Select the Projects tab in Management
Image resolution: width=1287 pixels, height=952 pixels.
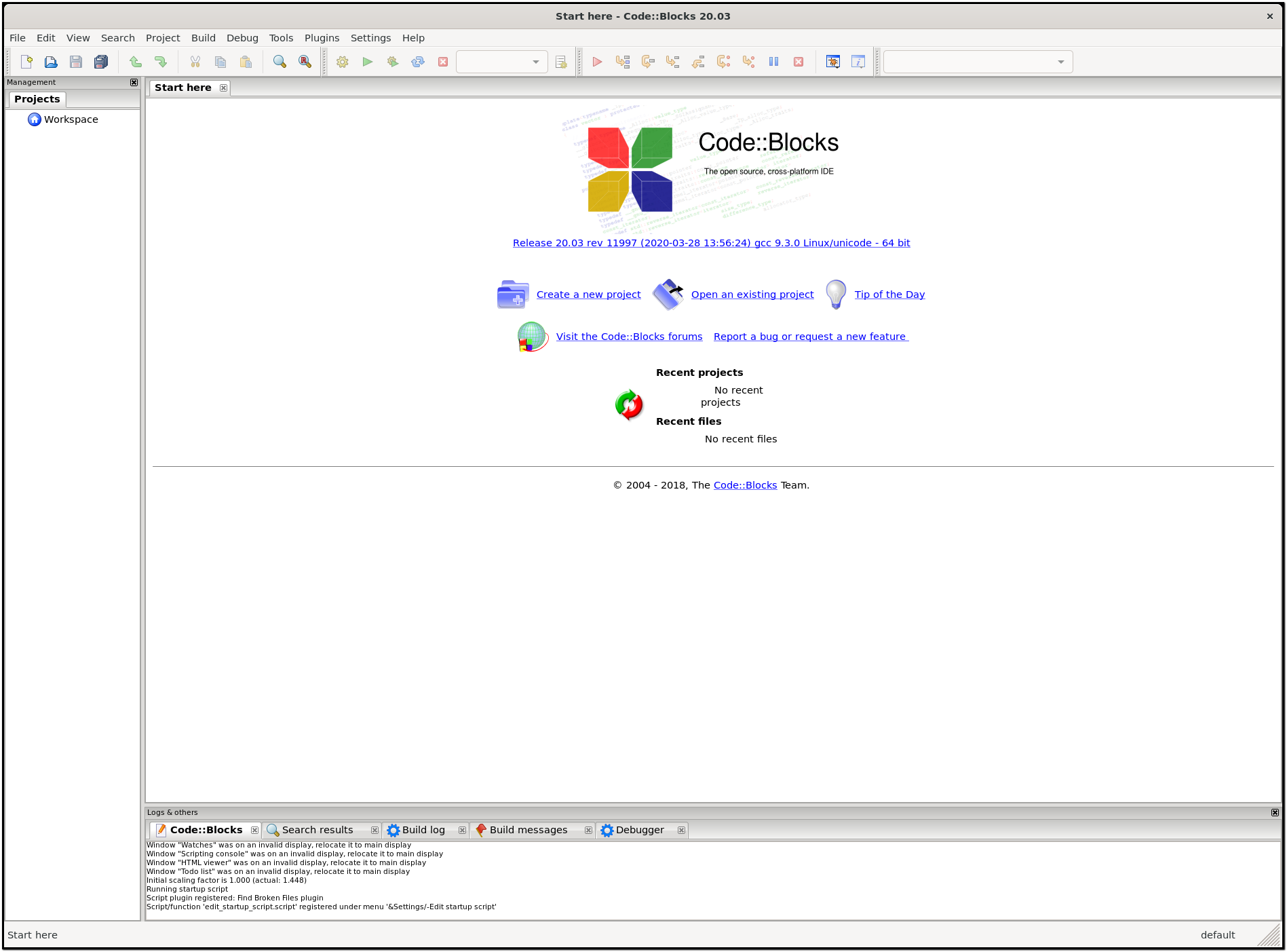(x=37, y=99)
